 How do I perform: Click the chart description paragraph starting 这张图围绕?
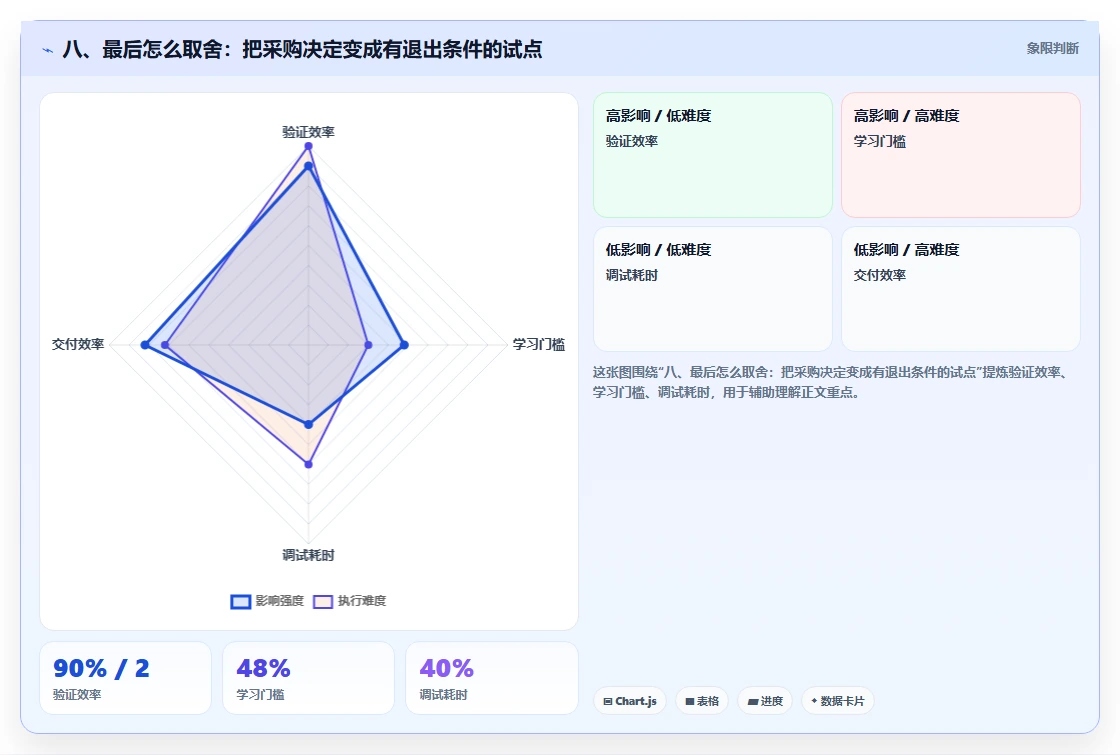(831, 382)
